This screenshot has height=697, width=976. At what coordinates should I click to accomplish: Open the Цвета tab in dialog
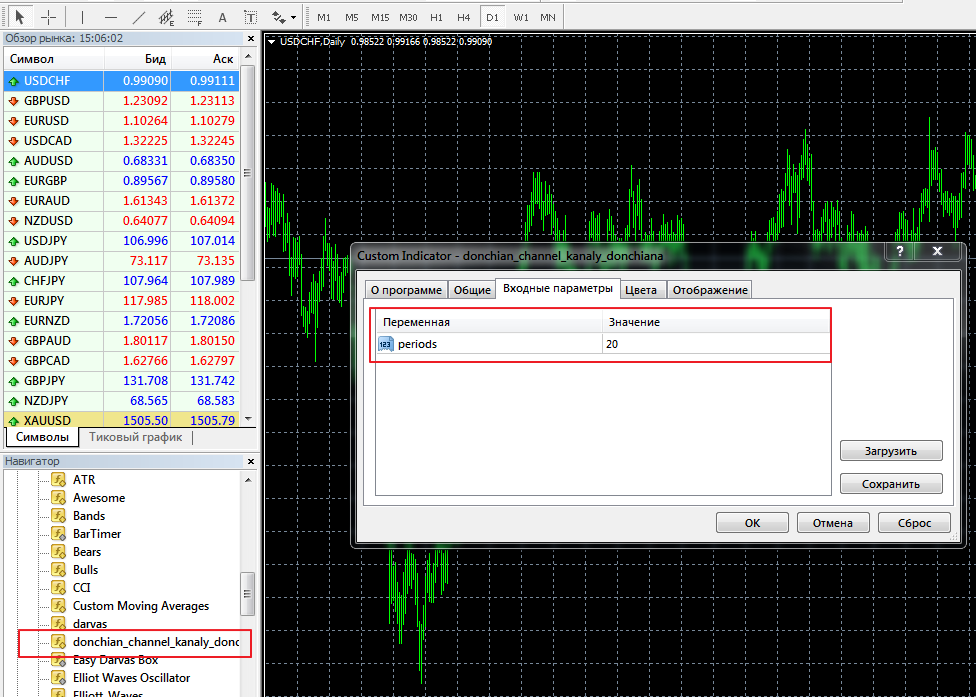coord(641,290)
